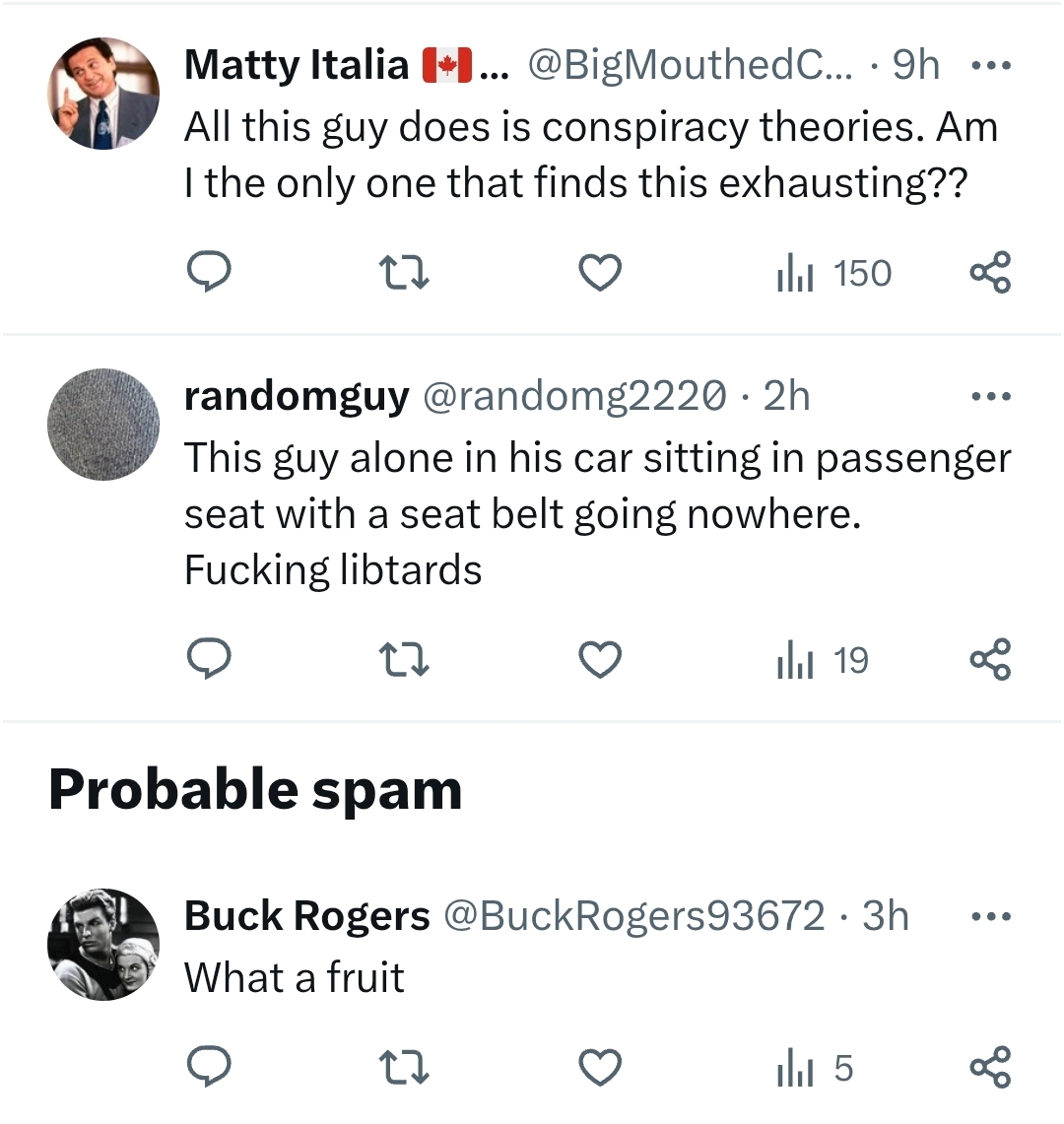This screenshot has width=1064, height=1124.
Task: Retweet Matty Italia's conspiracy theories post
Action: click(404, 273)
